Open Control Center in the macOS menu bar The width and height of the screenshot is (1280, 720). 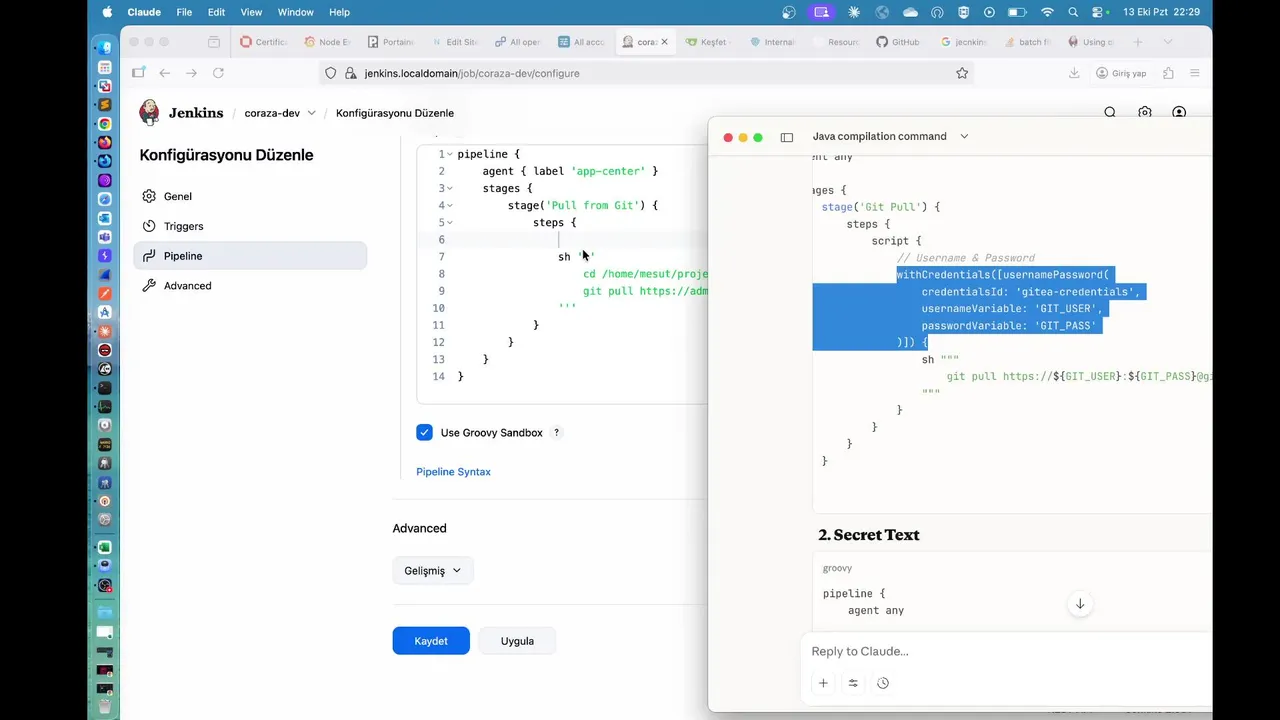pos(1099,12)
